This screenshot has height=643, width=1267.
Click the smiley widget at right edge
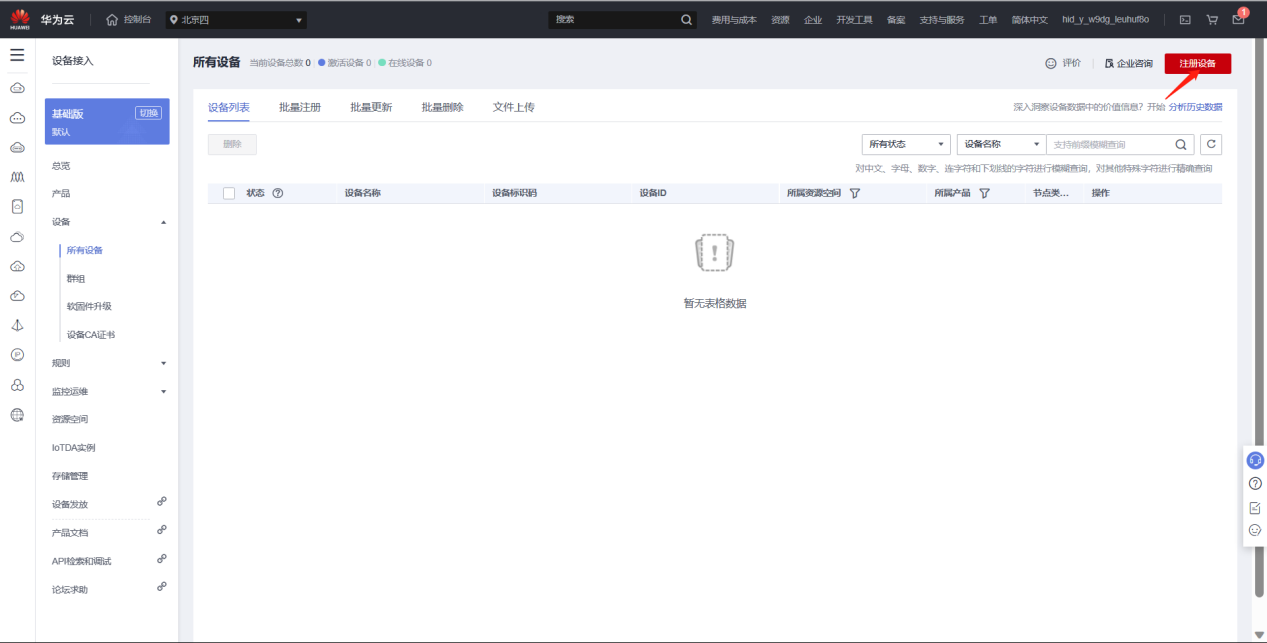(x=1255, y=530)
